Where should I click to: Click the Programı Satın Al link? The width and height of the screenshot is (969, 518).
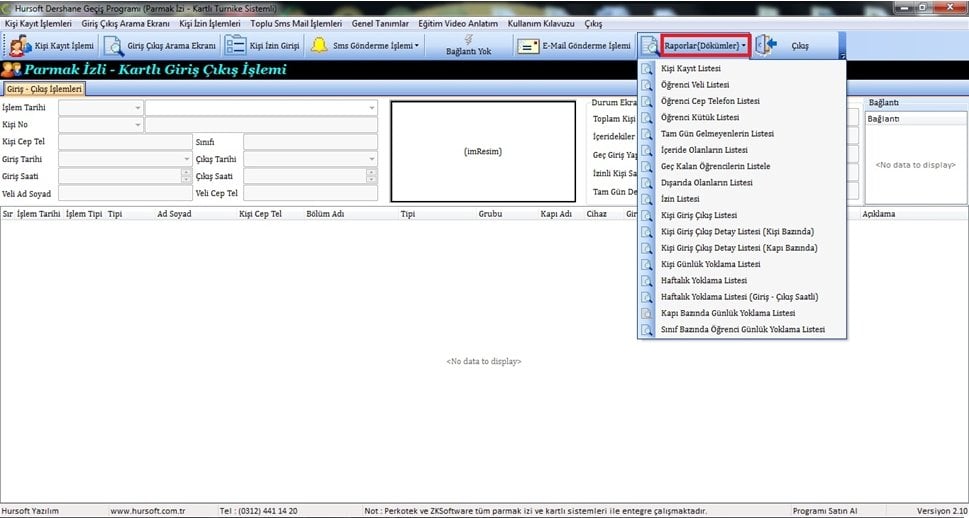[x=825, y=511]
